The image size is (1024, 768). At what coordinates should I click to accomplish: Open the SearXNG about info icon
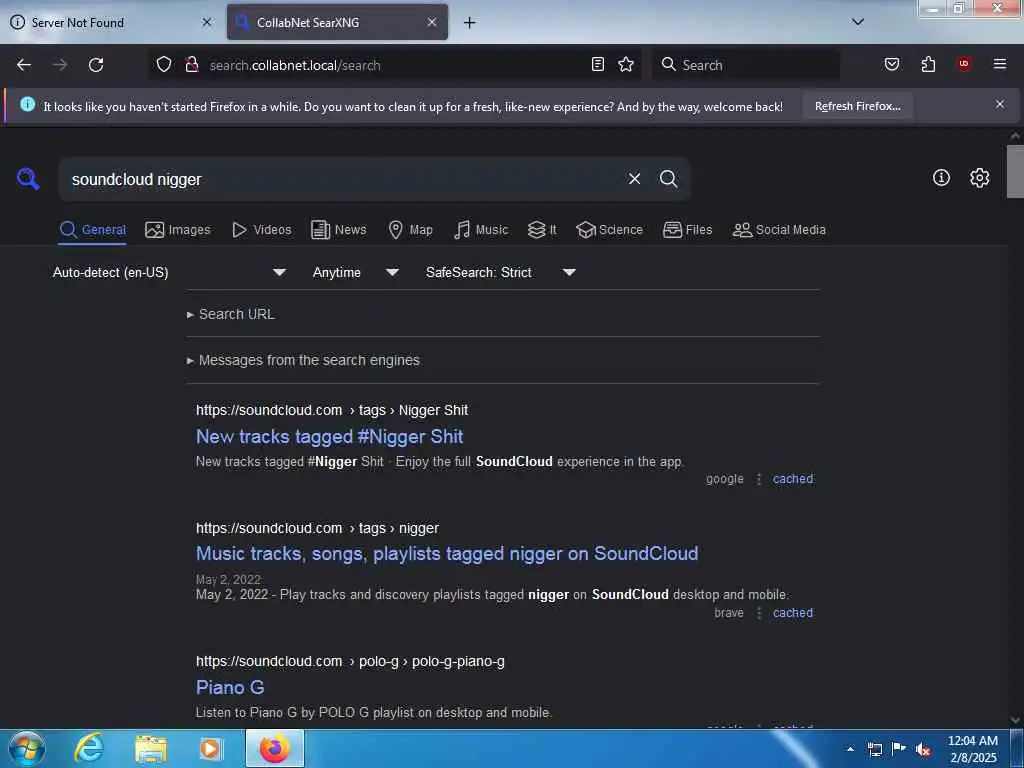[941, 178]
